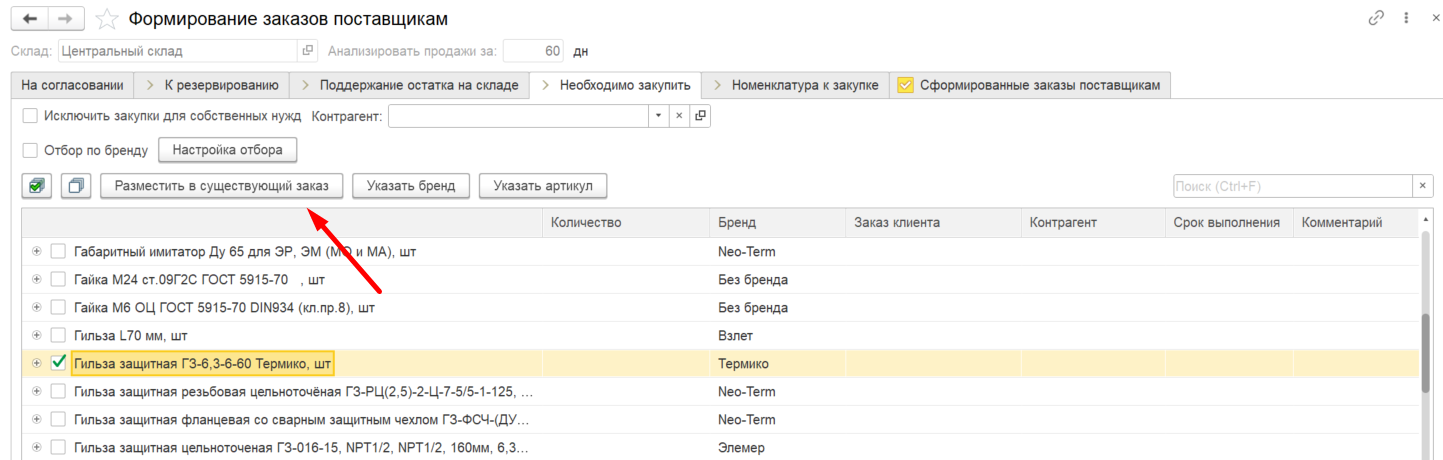Switch to 'На согласовании' tab
This screenshot has width=1443, height=460.
point(72,86)
